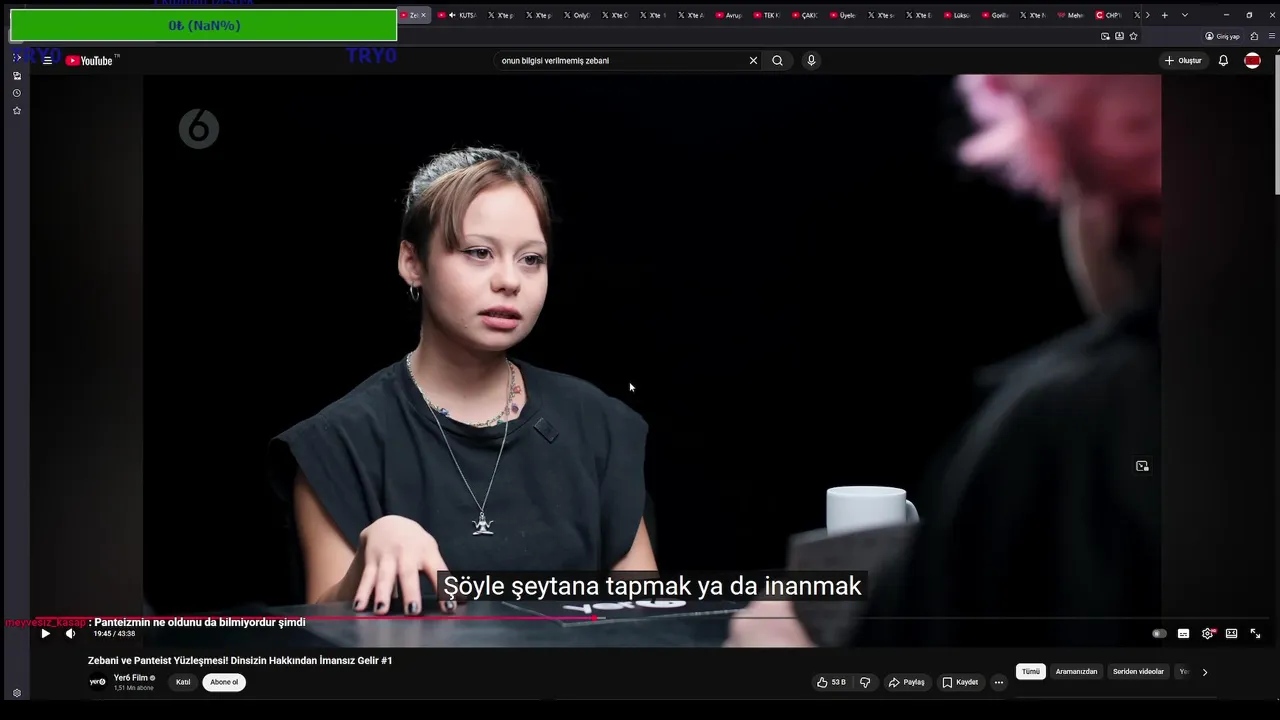Click the download icon in address bar
Screen dimensions: 1280x720
(1119, 36)
